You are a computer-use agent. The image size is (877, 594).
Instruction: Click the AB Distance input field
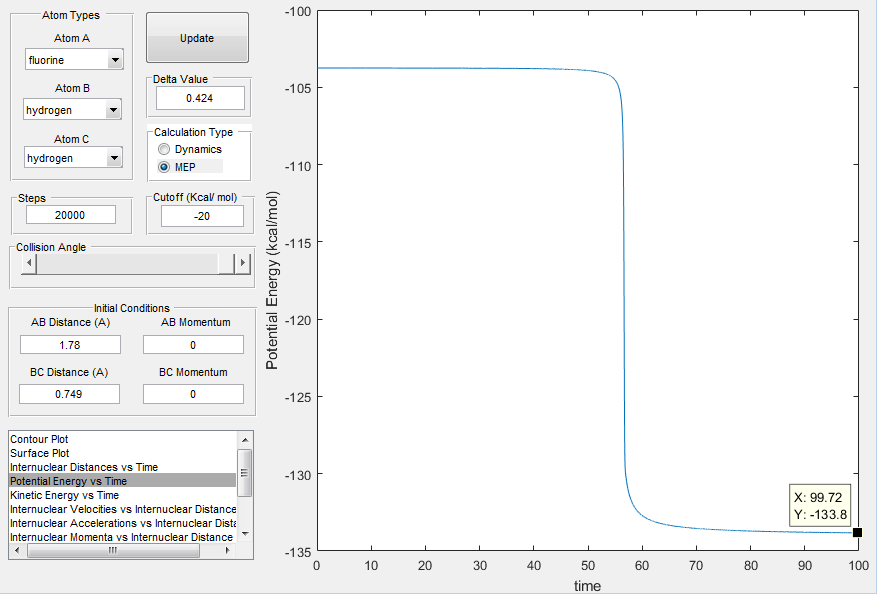coord(70,345)
